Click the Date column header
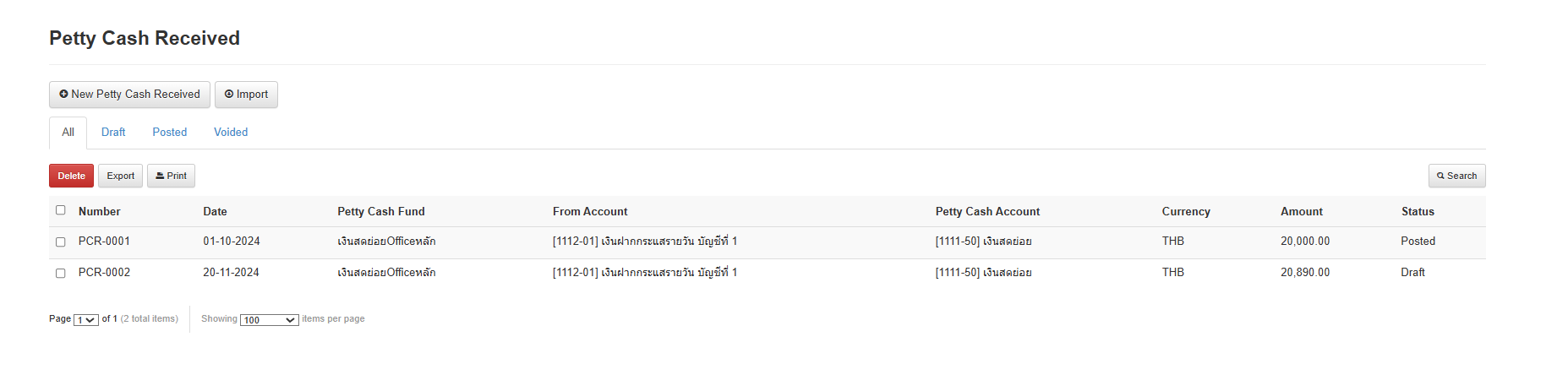Image resolution: width=1568 pixels, height=391 pixels. coord(215,212)
